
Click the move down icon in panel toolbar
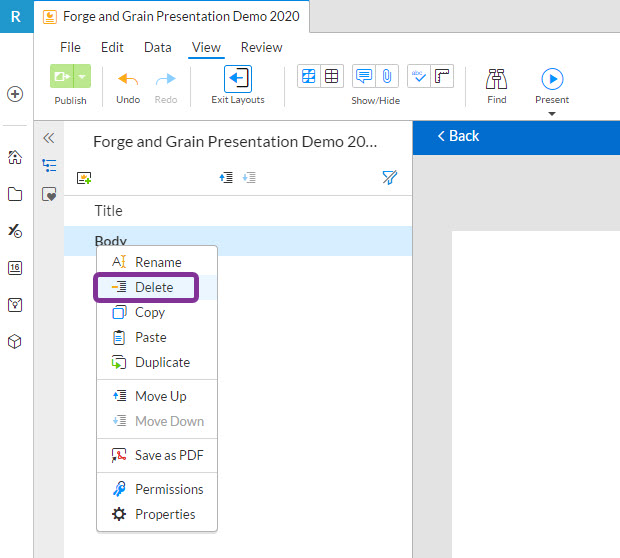coord(249,178)
